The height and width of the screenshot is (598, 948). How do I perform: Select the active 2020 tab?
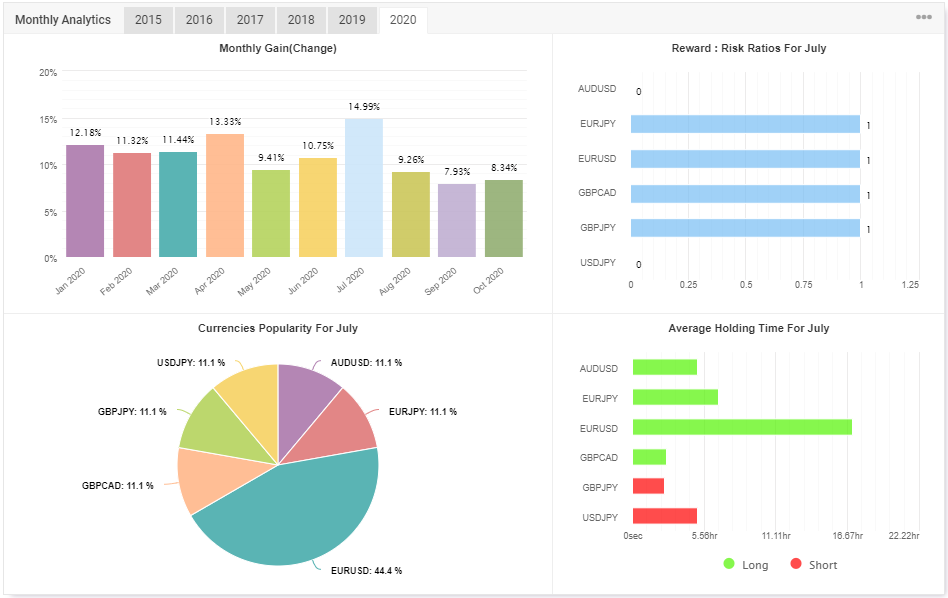[x=402, y=19]
